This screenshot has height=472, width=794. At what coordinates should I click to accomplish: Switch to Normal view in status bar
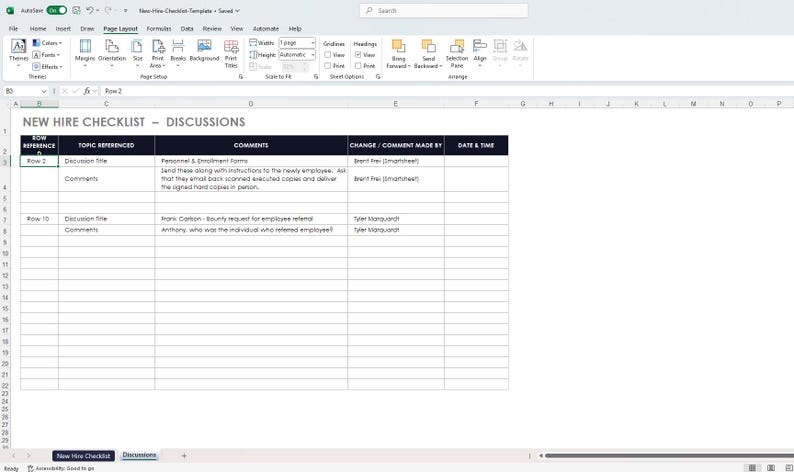click(752, 467)
